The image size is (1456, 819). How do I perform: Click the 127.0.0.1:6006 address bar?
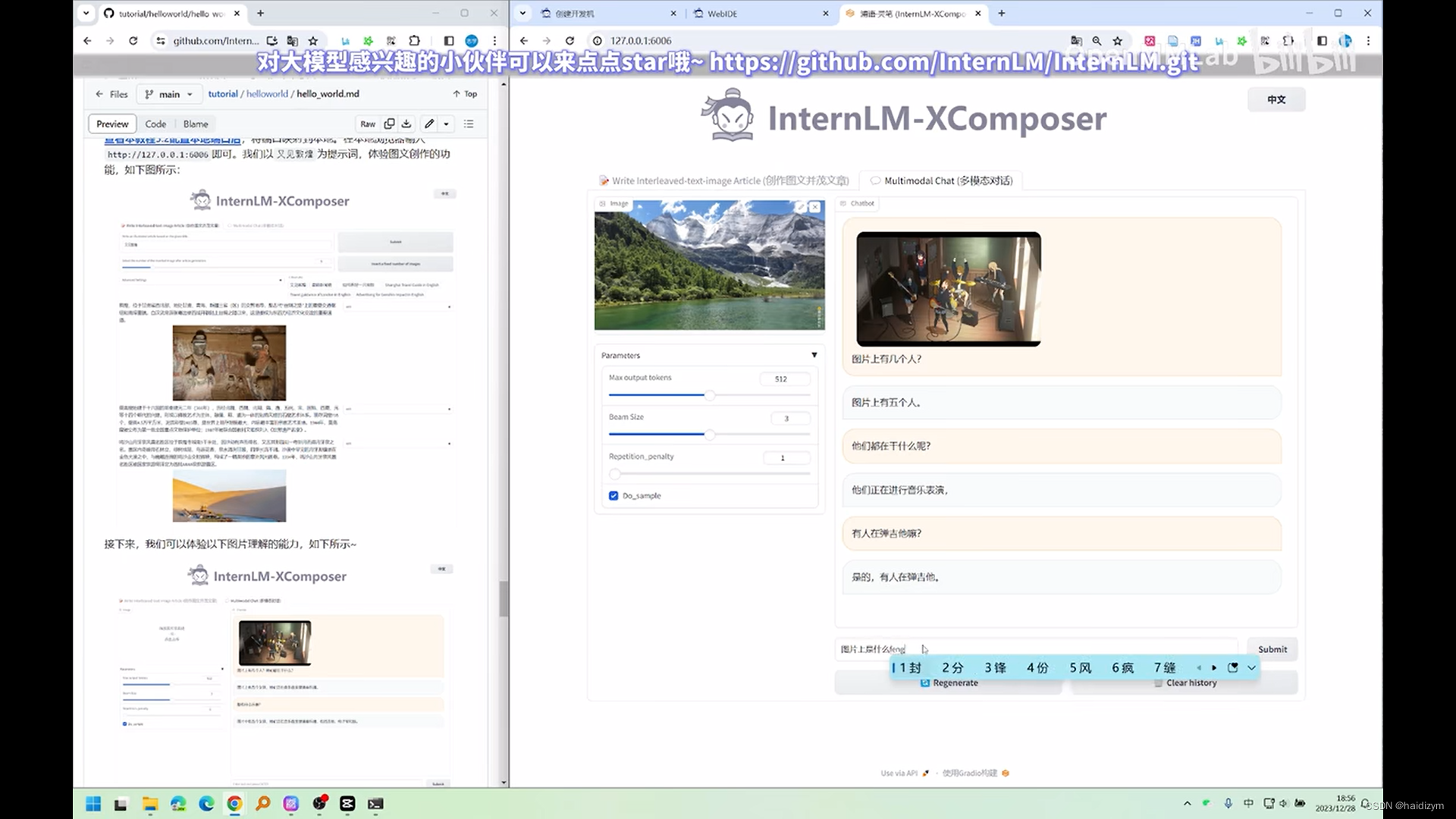[x=827, y=41]
